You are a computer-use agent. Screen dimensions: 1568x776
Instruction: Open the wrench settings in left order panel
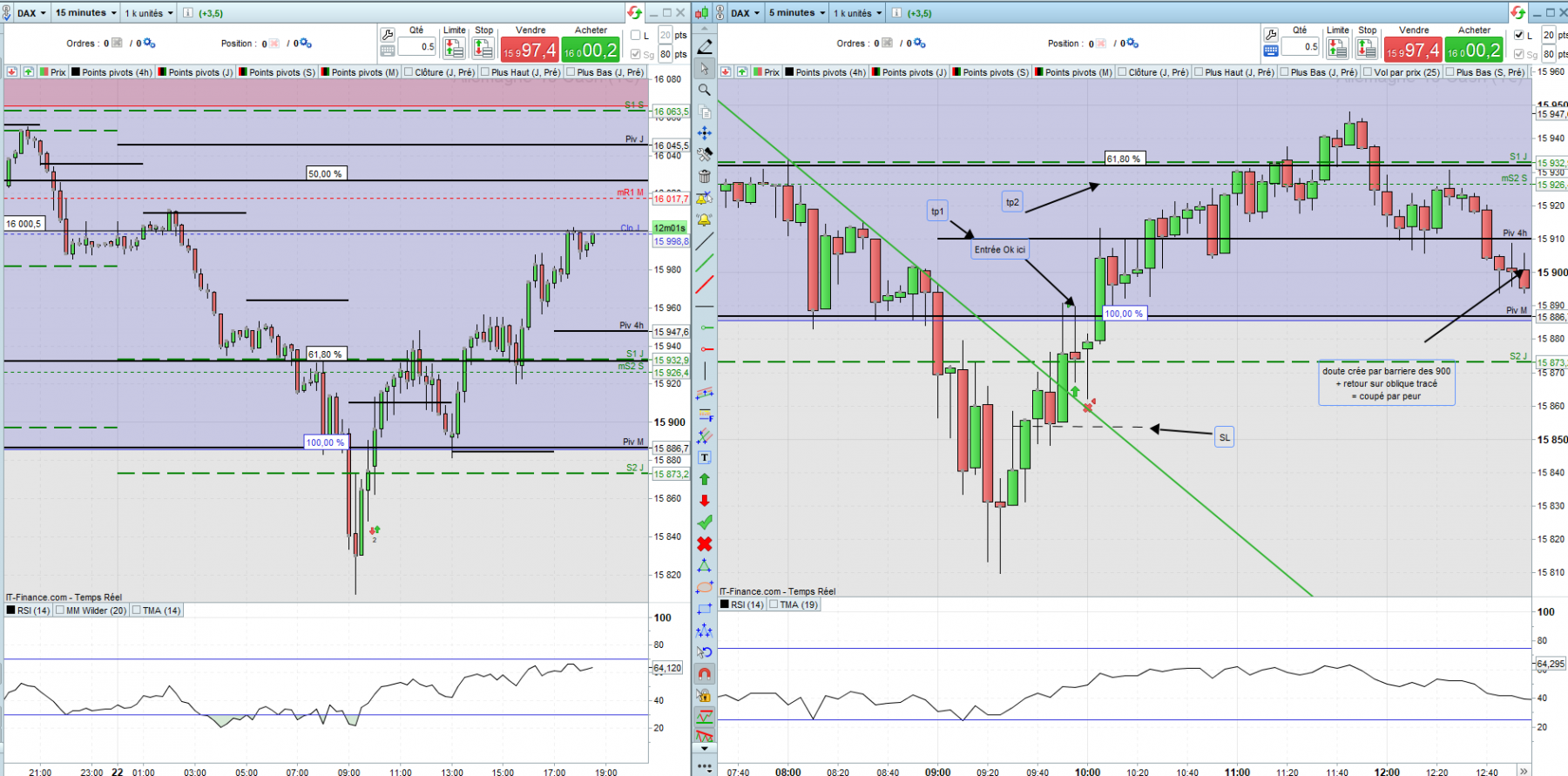(x=389, y=35)
